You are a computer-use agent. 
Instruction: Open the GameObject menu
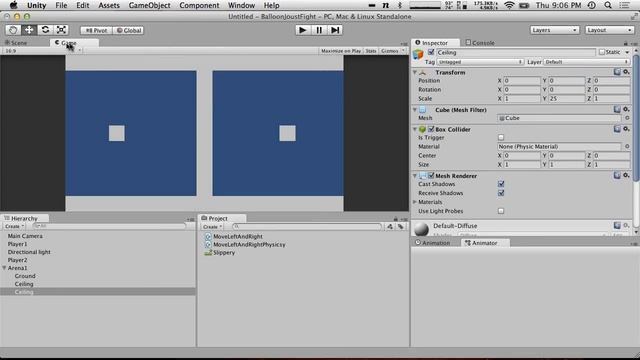coord(149,5)
